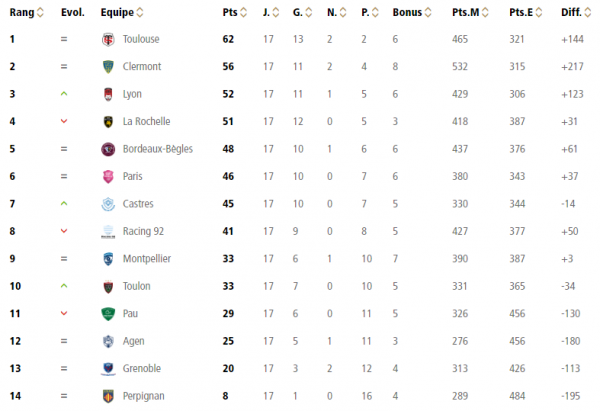Open the Agen team name link

click(134, 341)
